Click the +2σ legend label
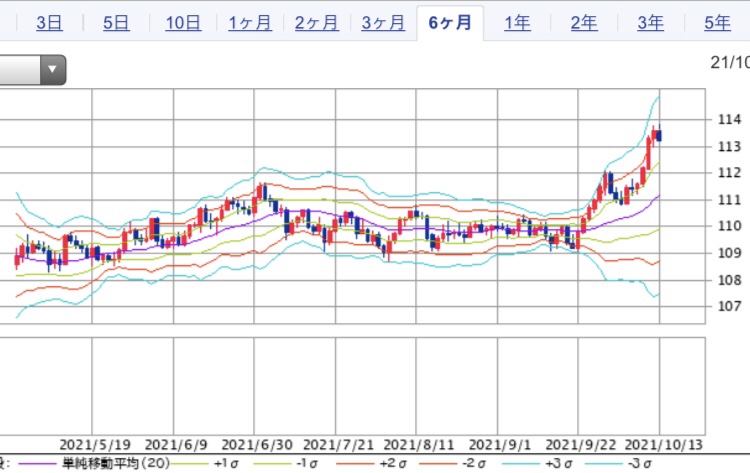750x473 pixels. [x=393, y=463]
